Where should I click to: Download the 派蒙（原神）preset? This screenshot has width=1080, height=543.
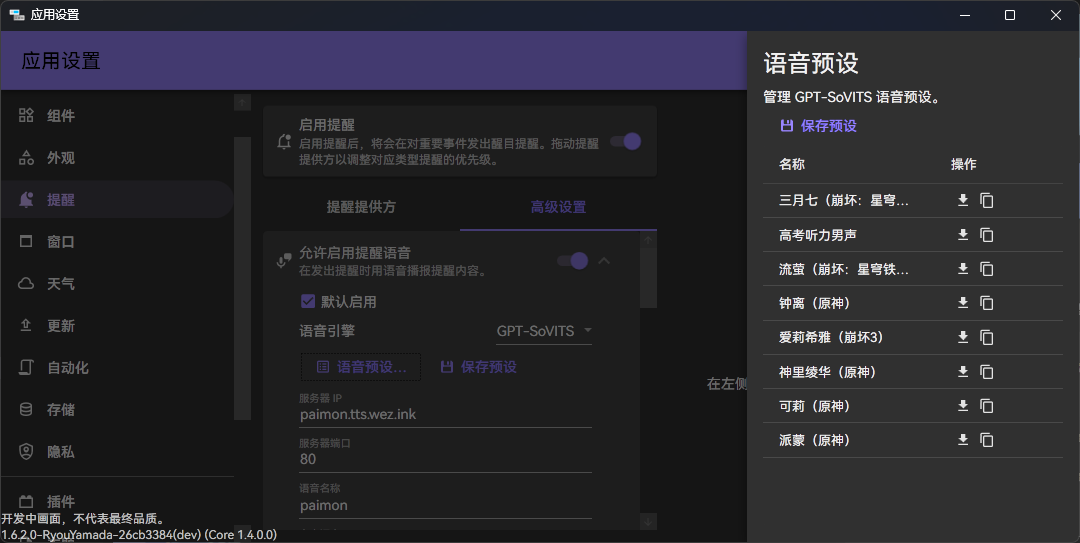pos(963,440)
